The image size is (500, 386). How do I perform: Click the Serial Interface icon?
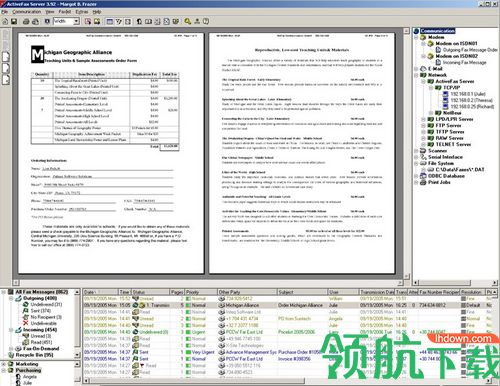pos(423,157)
